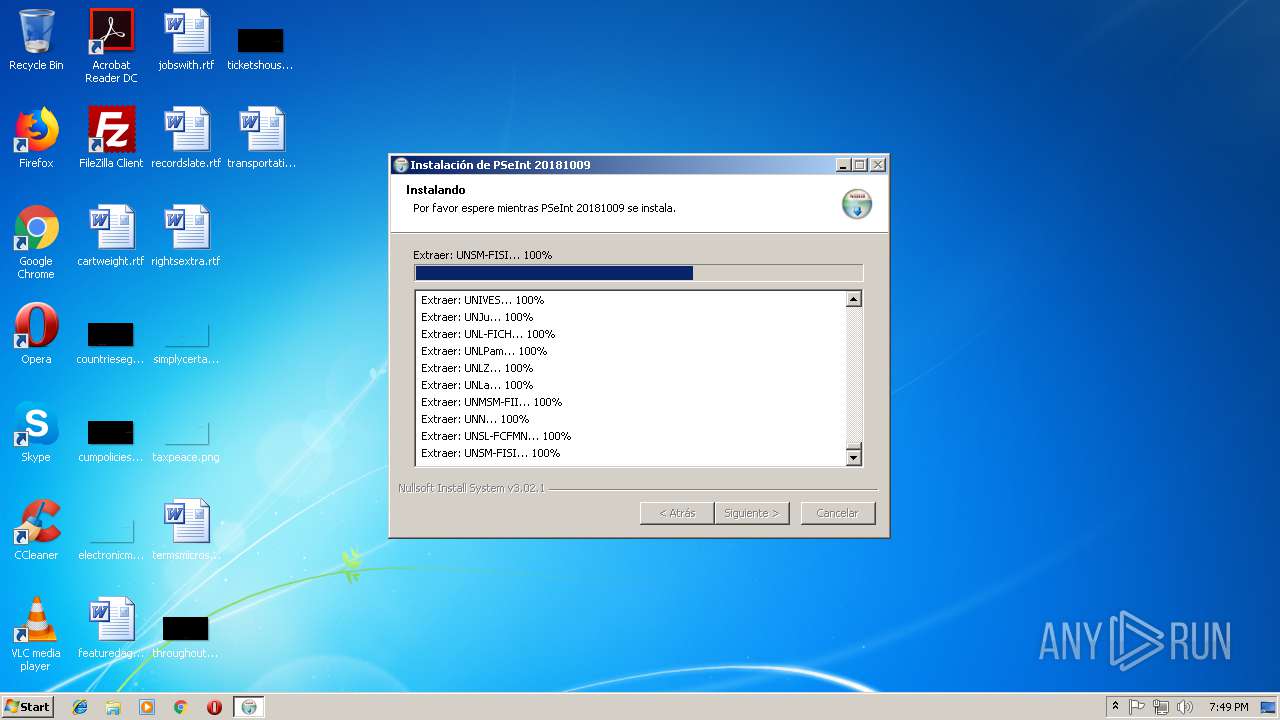Click the Nullsoft Install System v3.02.1 text
Screen dimensions: 1280x720
(471, 488)
